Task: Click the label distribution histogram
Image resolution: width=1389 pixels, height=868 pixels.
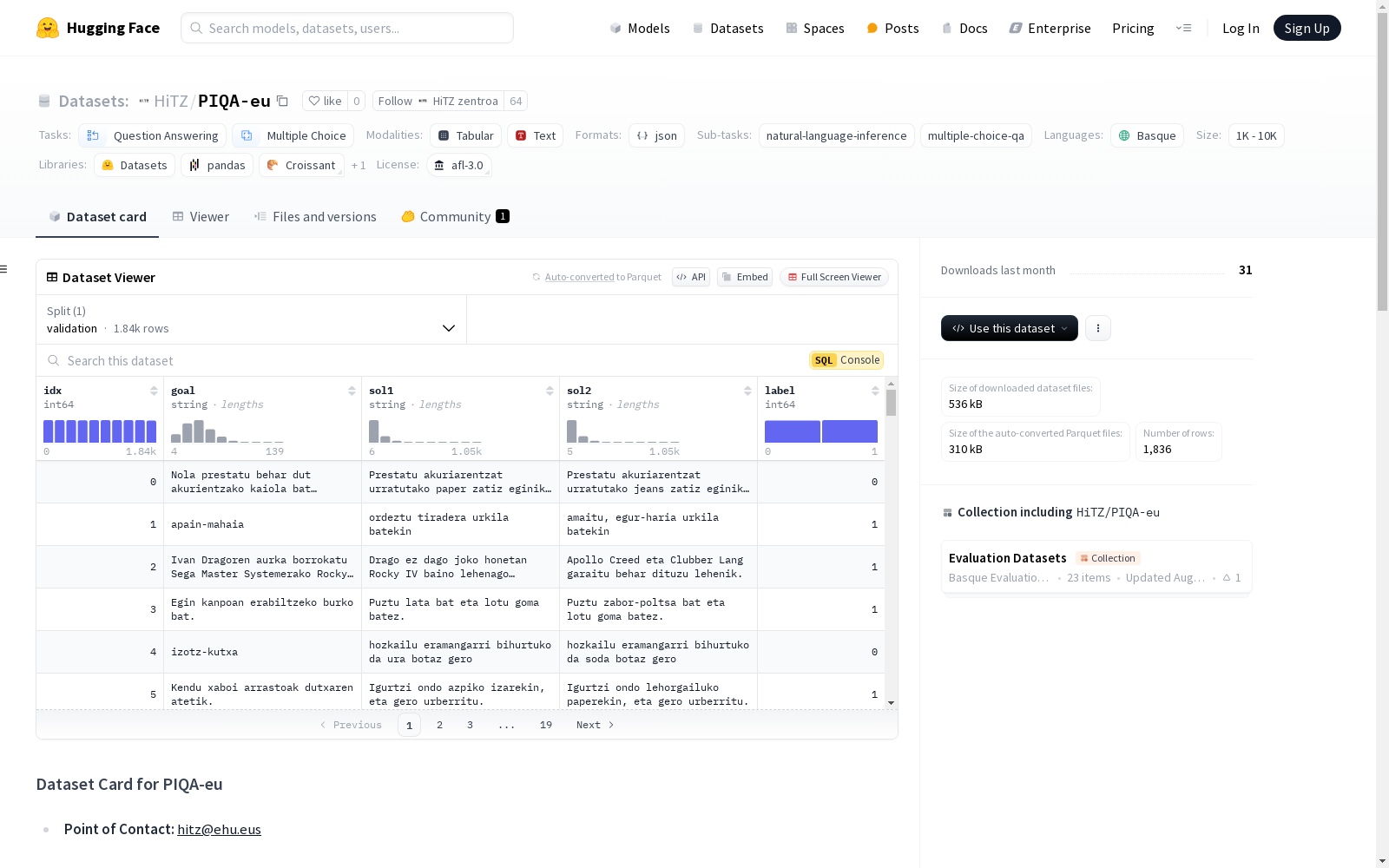Action: 821,431
